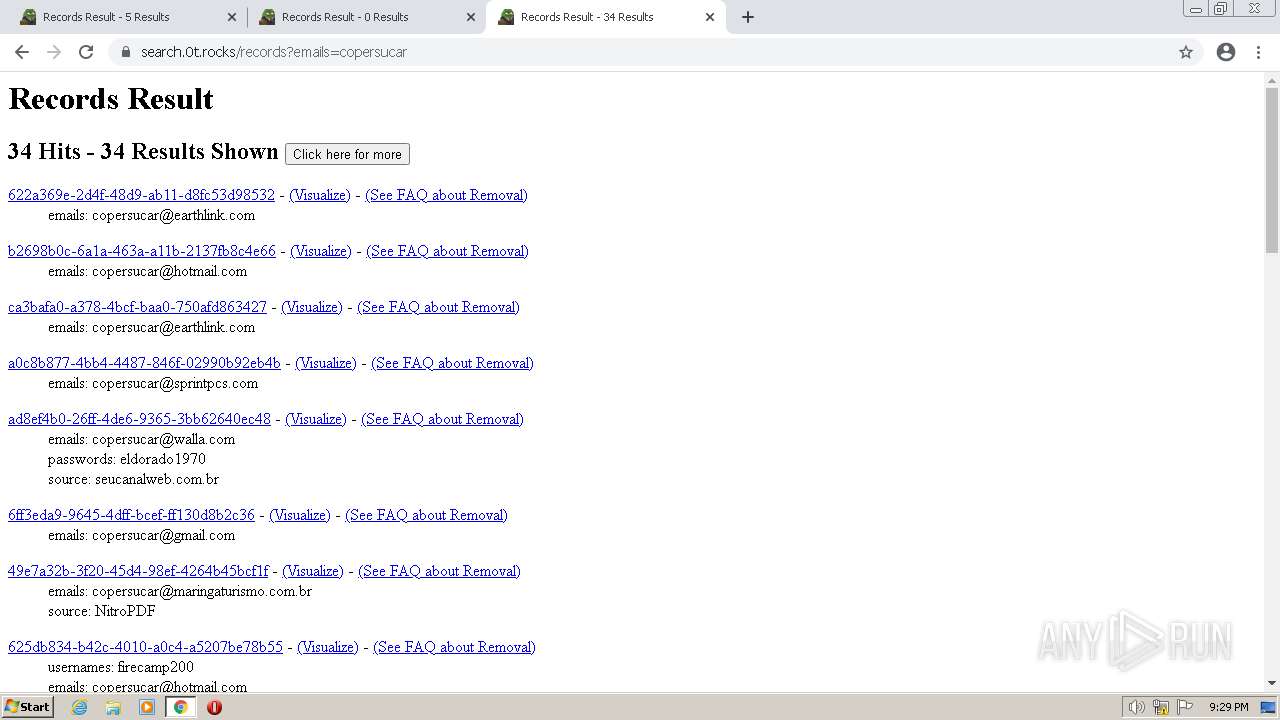1280x720 pixels.
Task: View site security lock icon info
Action: click(125, 52)
